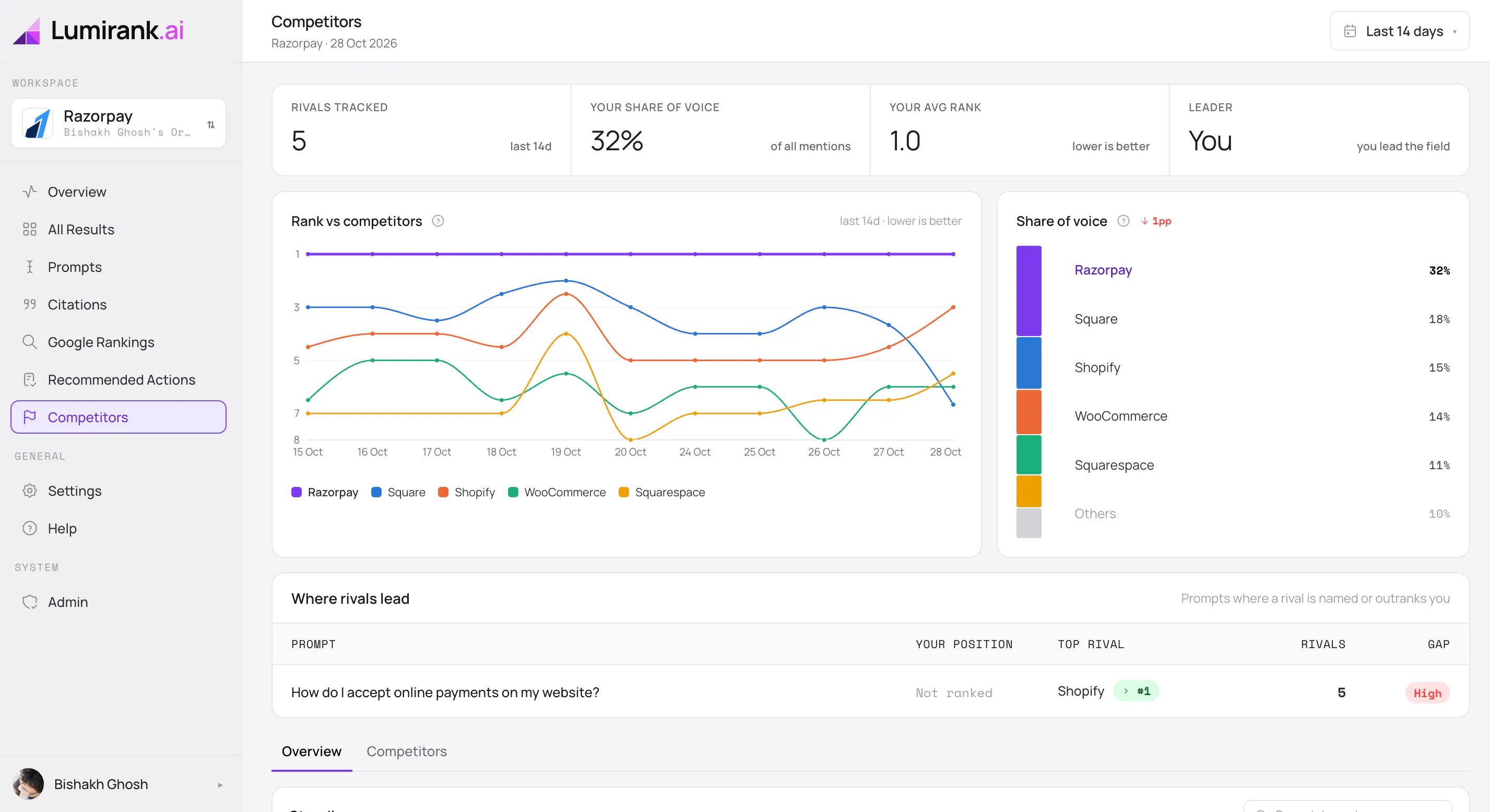Click the High gap badge
The height and width of the screenshot is (812, 1490).
point(1427,693)
